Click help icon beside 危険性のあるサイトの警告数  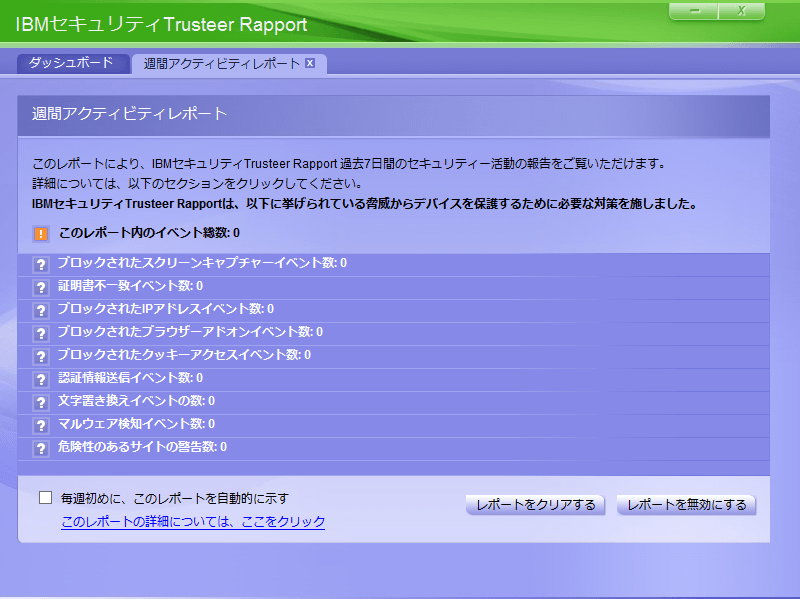[x=41, y=448]
